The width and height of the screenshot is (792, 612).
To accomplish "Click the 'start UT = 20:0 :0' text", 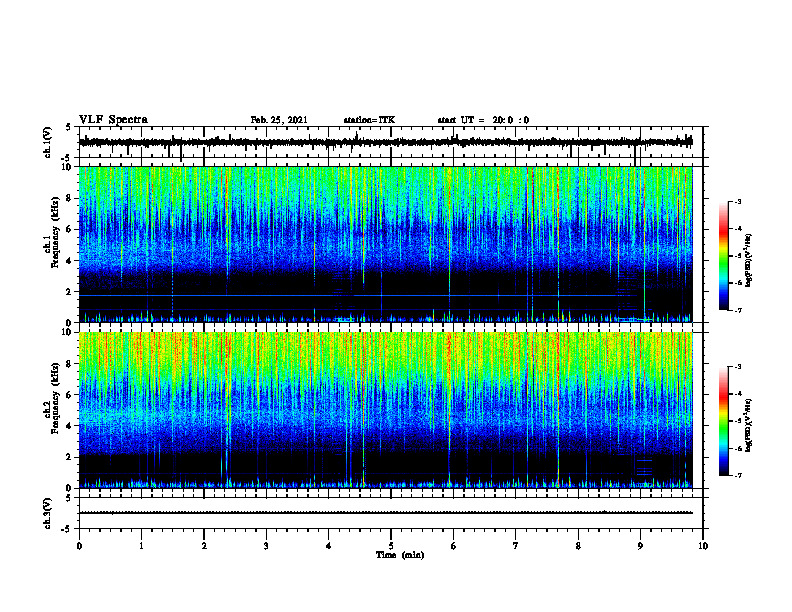I will [x=483, y=120].
